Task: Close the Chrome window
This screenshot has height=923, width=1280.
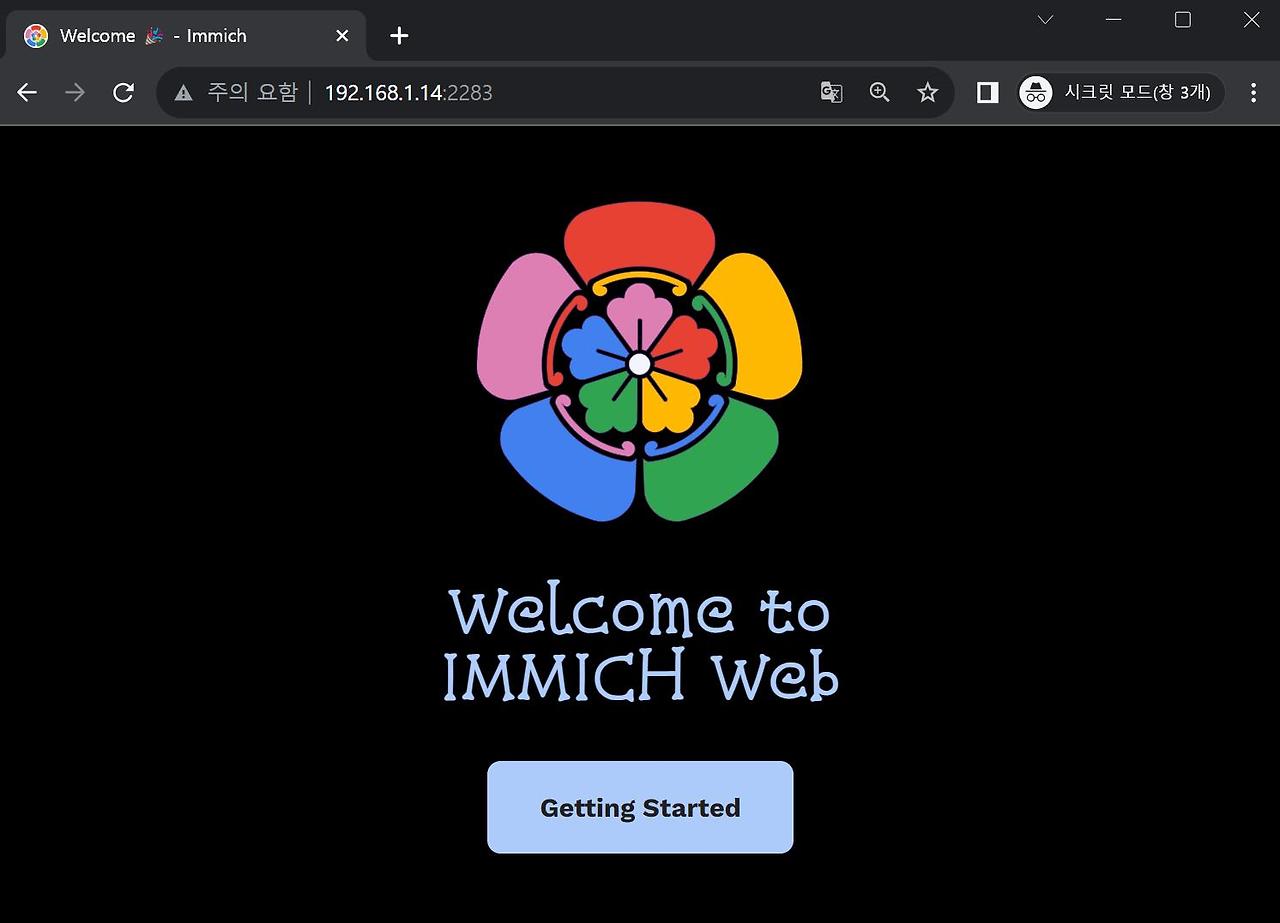Action: coord(1252,20)
